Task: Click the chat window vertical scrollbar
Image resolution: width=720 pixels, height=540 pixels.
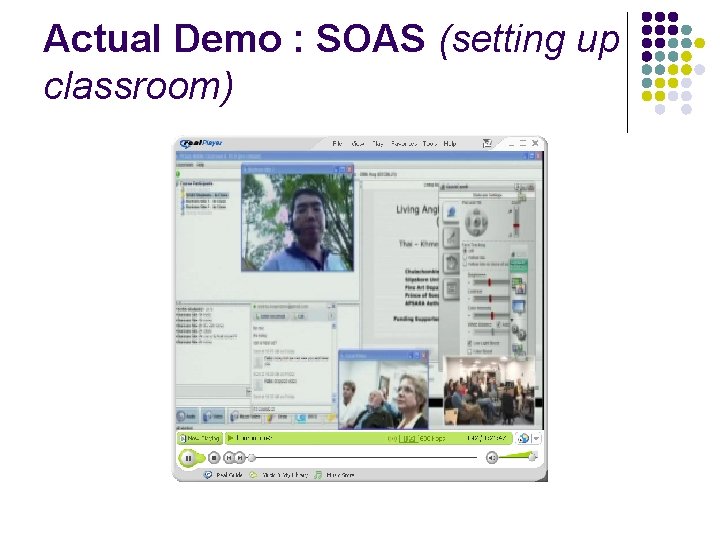Action: tap(334, 363)
